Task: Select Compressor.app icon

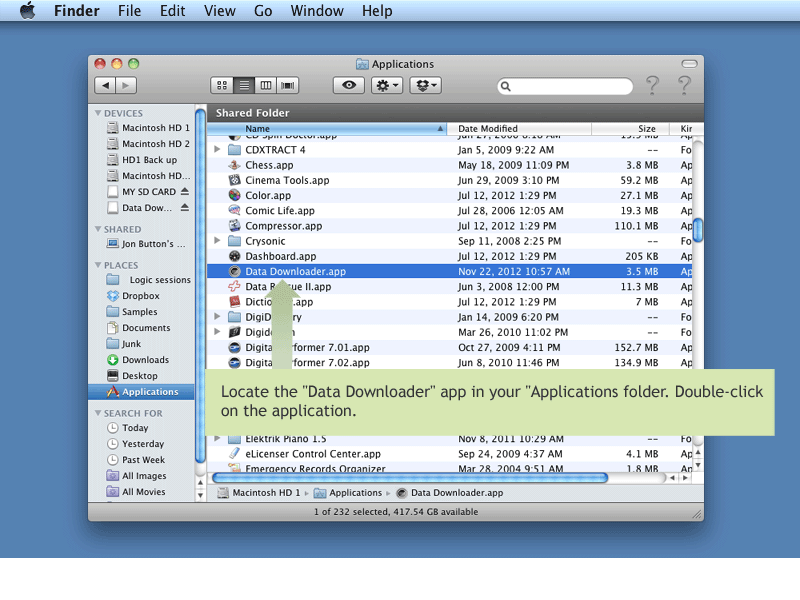Action: (x=234, y=226)
